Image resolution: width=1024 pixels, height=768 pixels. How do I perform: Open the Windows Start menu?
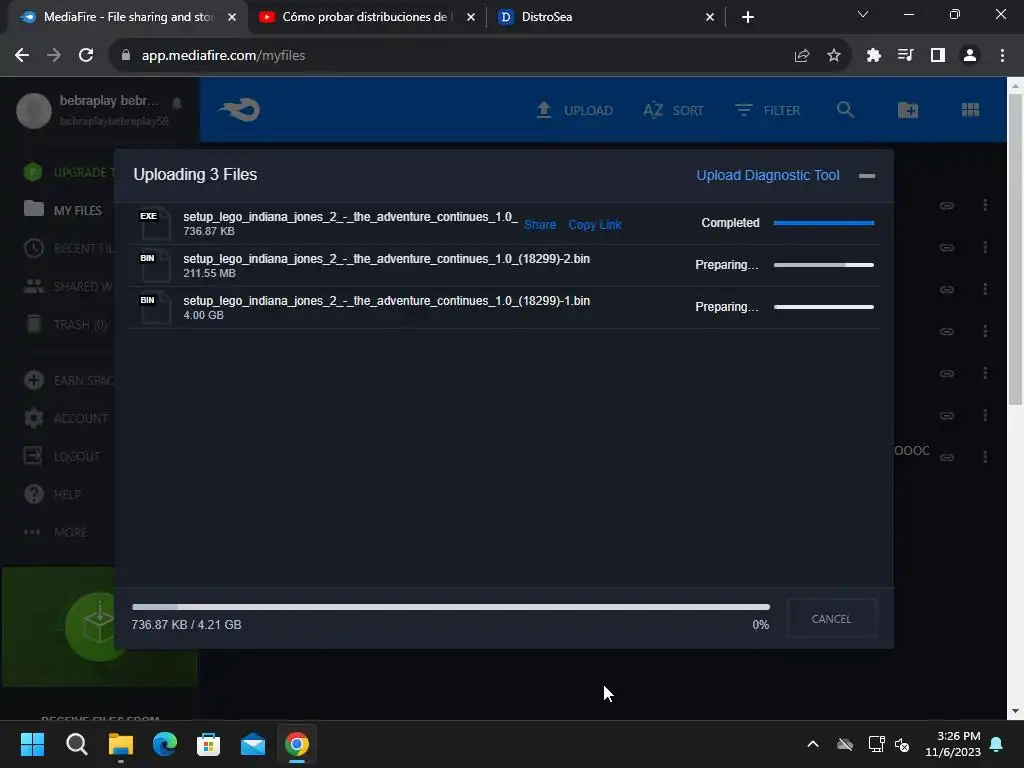[x=32, y=744]
